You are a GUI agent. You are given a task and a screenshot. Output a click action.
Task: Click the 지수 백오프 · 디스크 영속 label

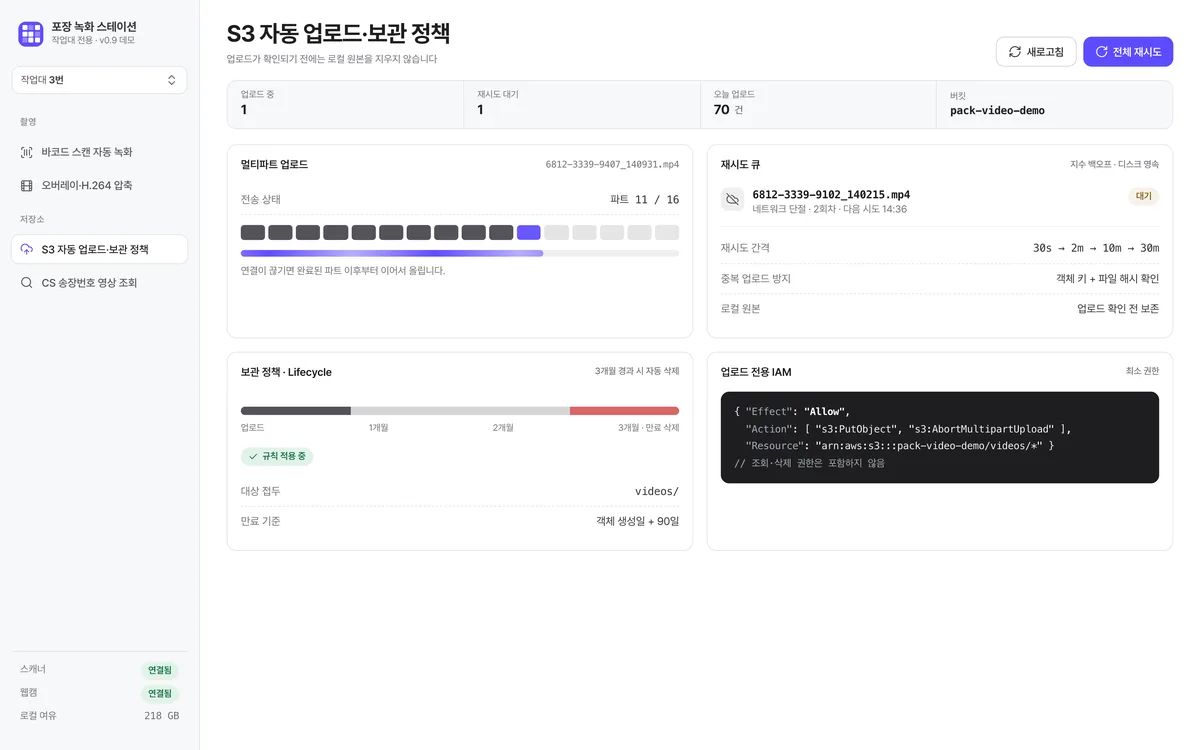(x=1115, y=164)
